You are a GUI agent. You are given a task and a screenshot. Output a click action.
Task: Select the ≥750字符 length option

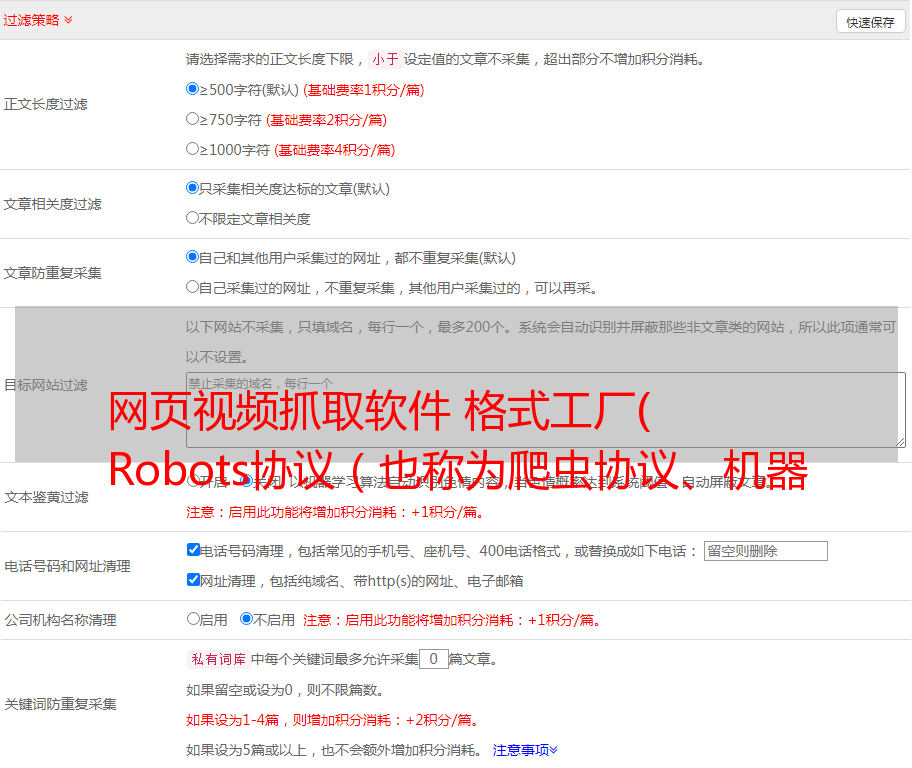[193, 119]
